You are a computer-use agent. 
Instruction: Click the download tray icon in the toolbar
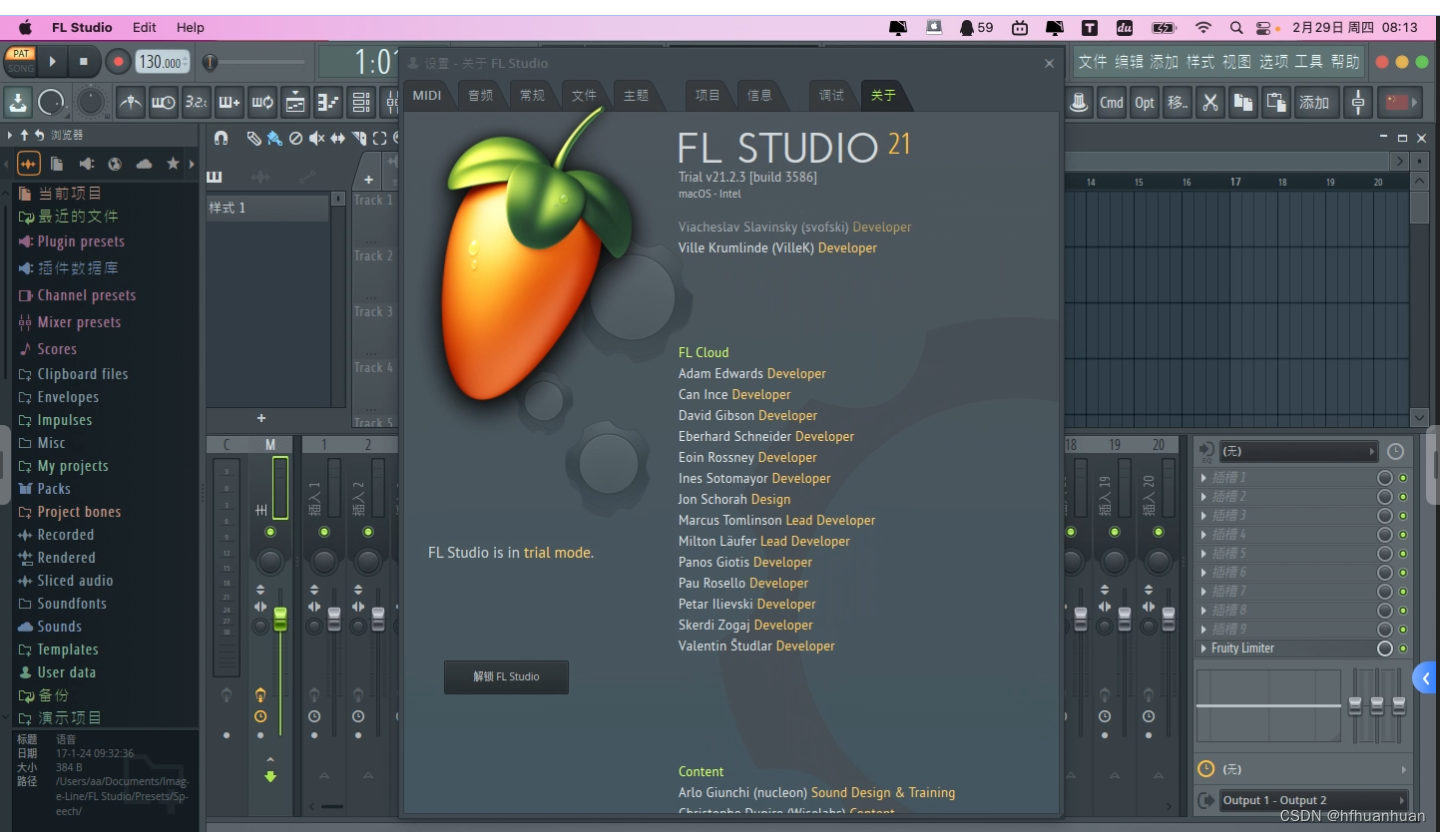click(18, 102)
